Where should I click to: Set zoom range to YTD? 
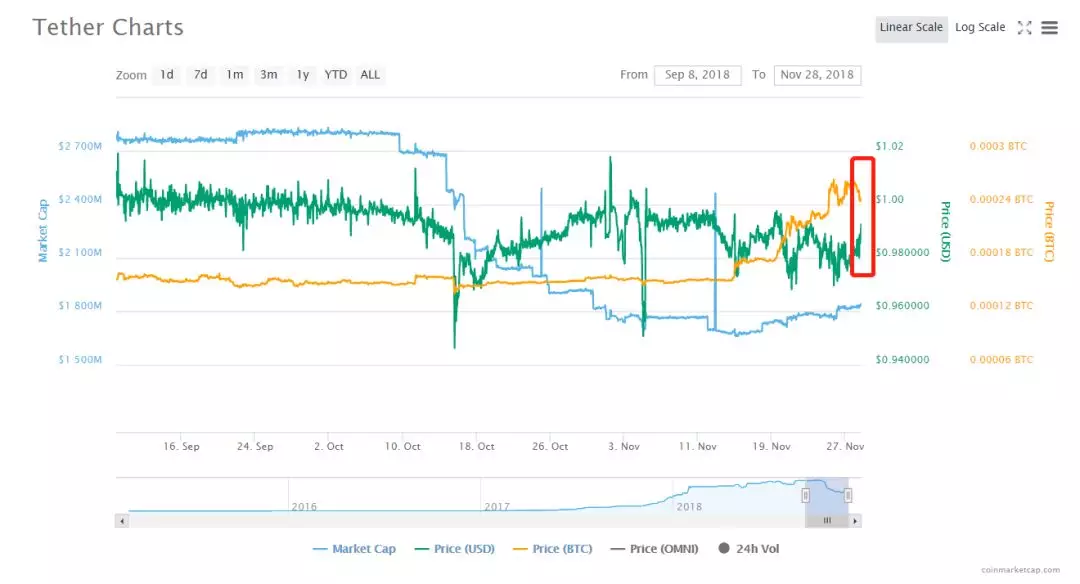coord(336,74)
